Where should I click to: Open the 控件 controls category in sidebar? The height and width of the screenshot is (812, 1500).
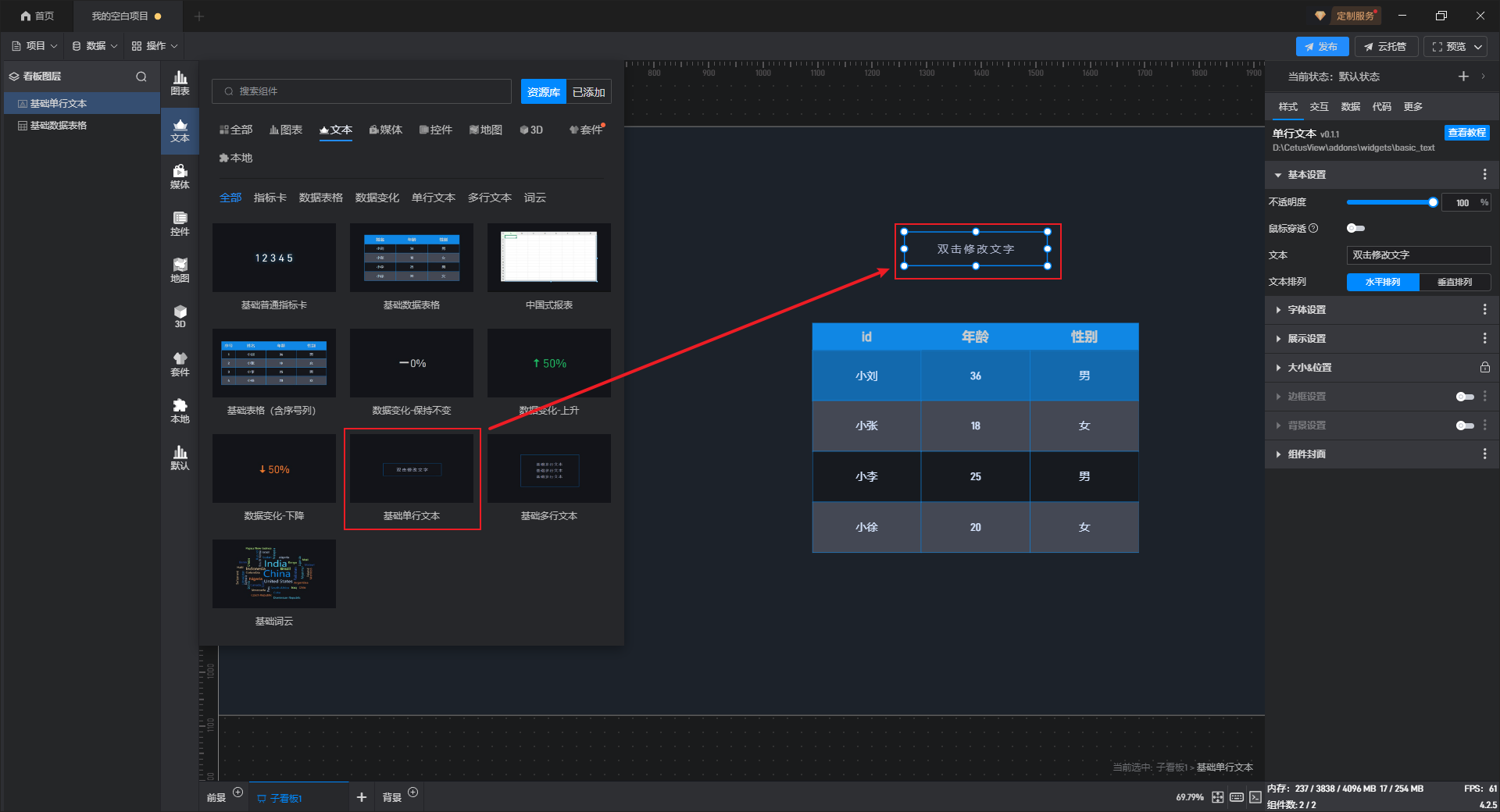coord(180,224)
